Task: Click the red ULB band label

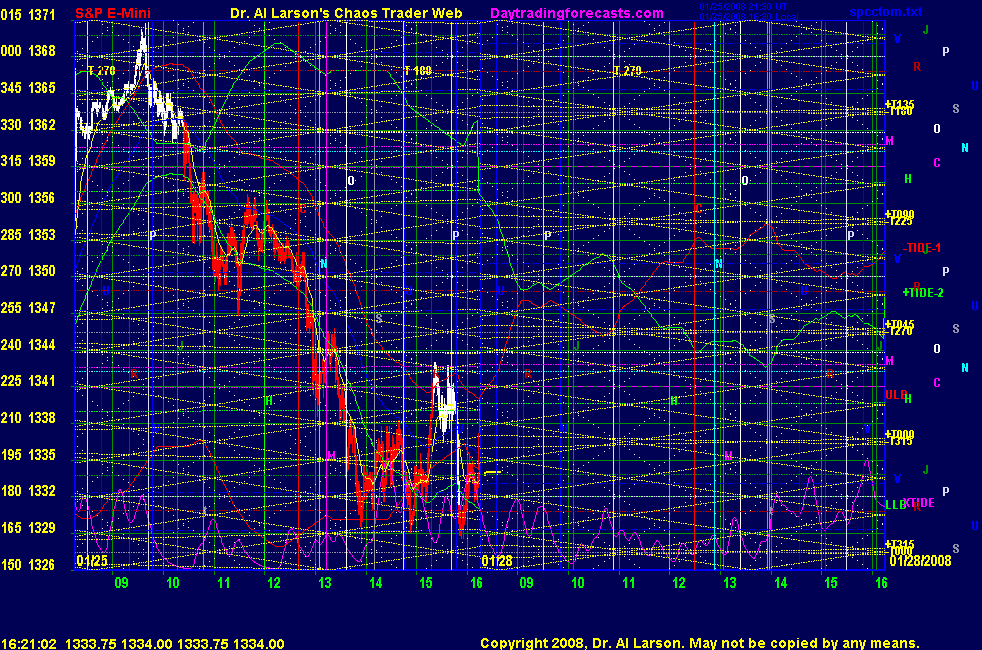Action: pos(896,395)
